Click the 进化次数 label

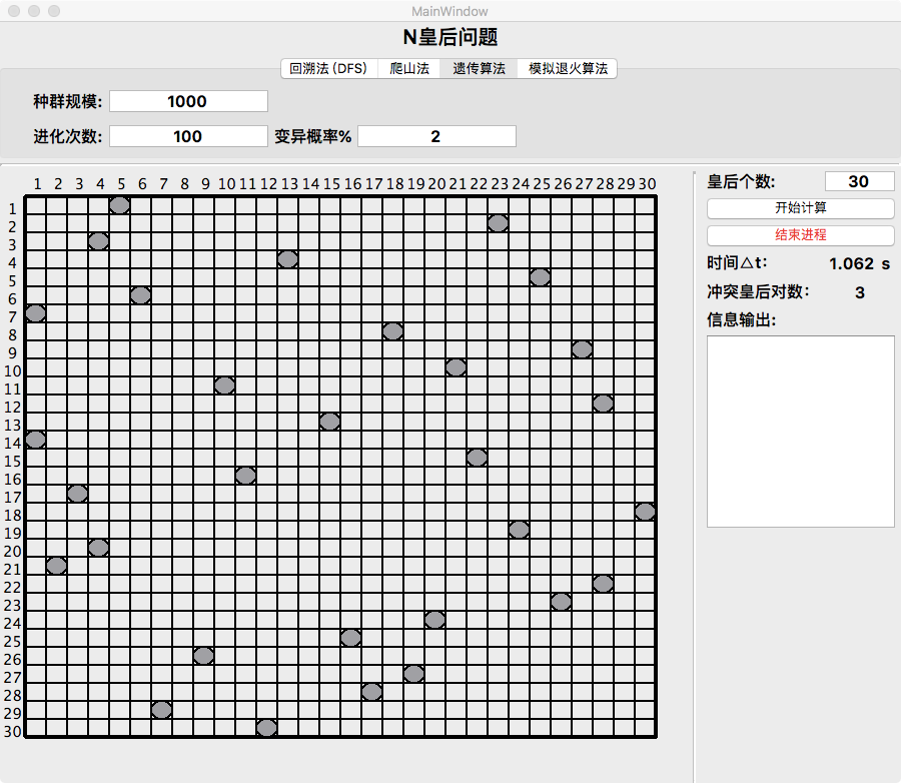[68, 137]
